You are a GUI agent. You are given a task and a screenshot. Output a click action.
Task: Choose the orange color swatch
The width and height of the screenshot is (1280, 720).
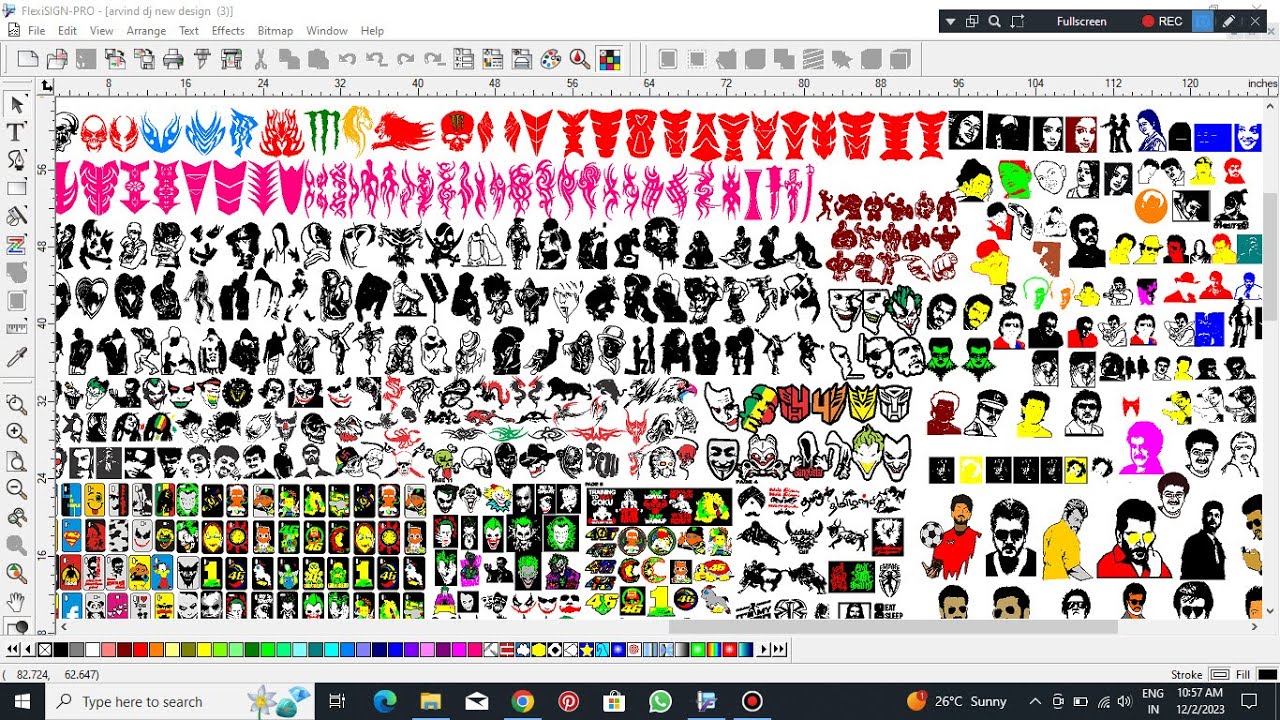(156, 649)
